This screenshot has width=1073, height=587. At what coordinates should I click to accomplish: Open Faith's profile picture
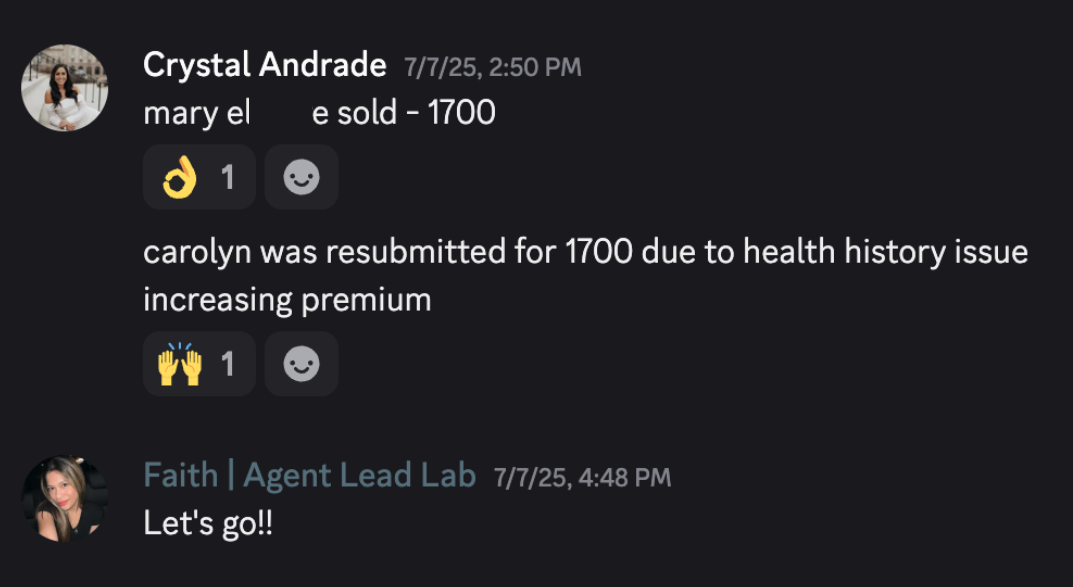point(64,499)
